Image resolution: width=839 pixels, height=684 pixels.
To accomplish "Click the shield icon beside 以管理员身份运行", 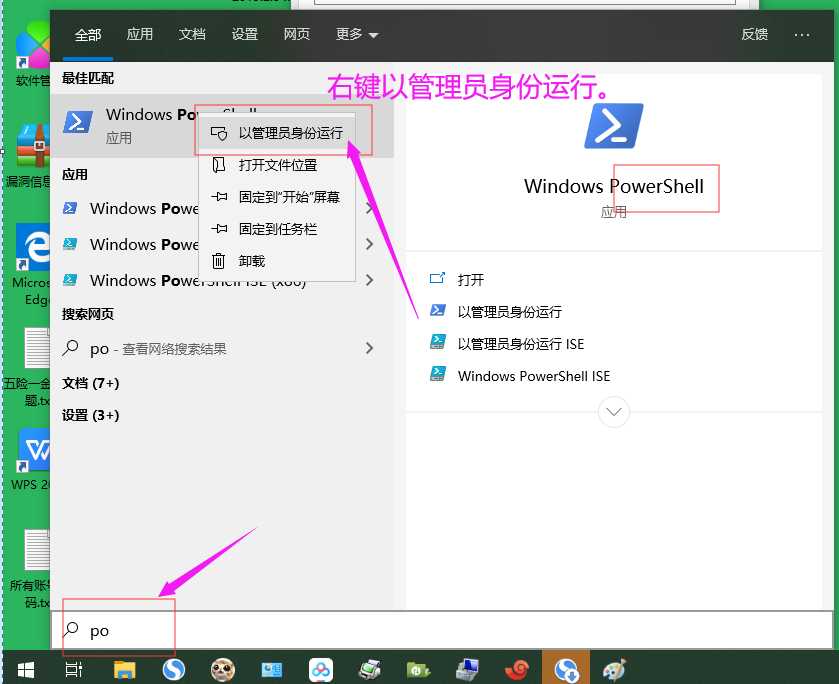I will point(218,133).
